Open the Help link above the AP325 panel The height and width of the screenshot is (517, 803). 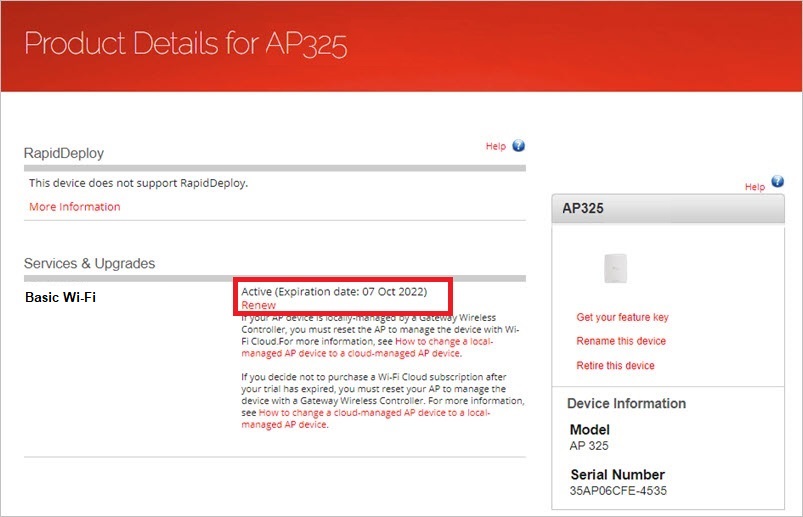tap(754, 187)
